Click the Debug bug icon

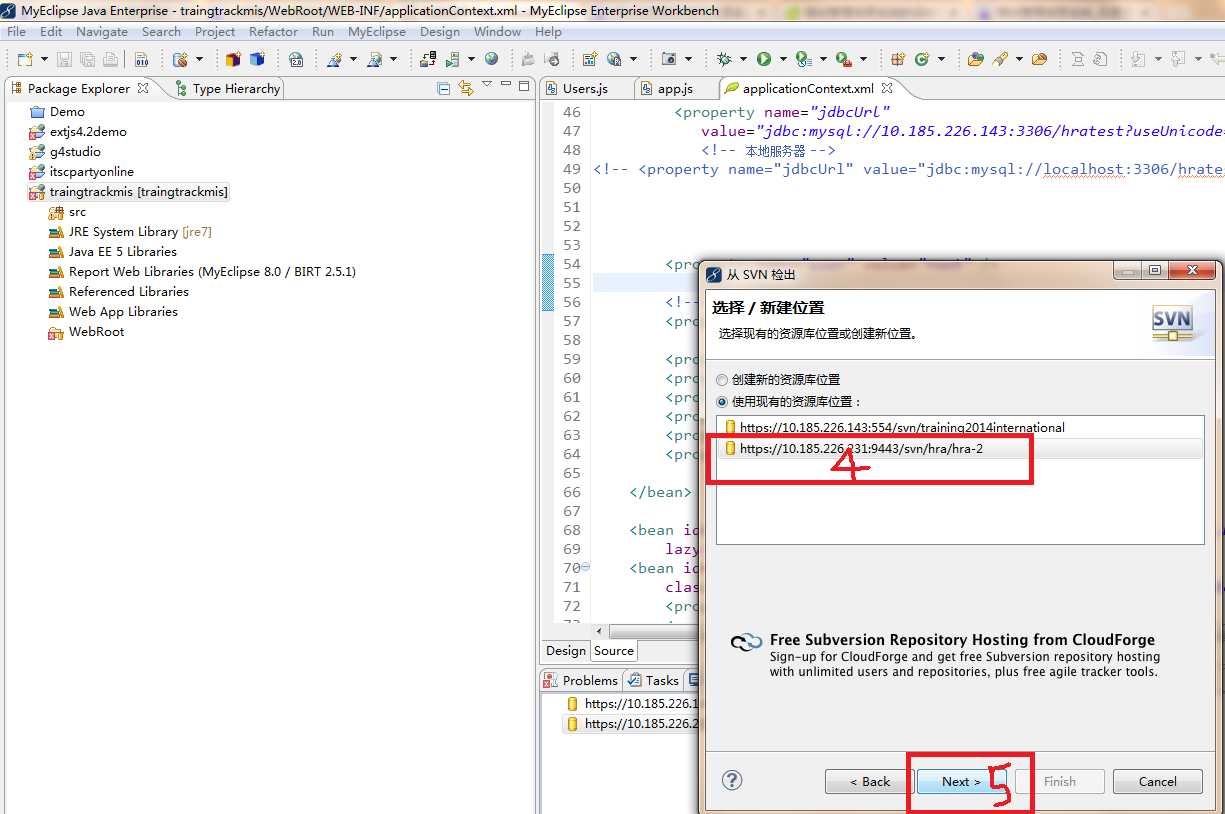[723, 59]
